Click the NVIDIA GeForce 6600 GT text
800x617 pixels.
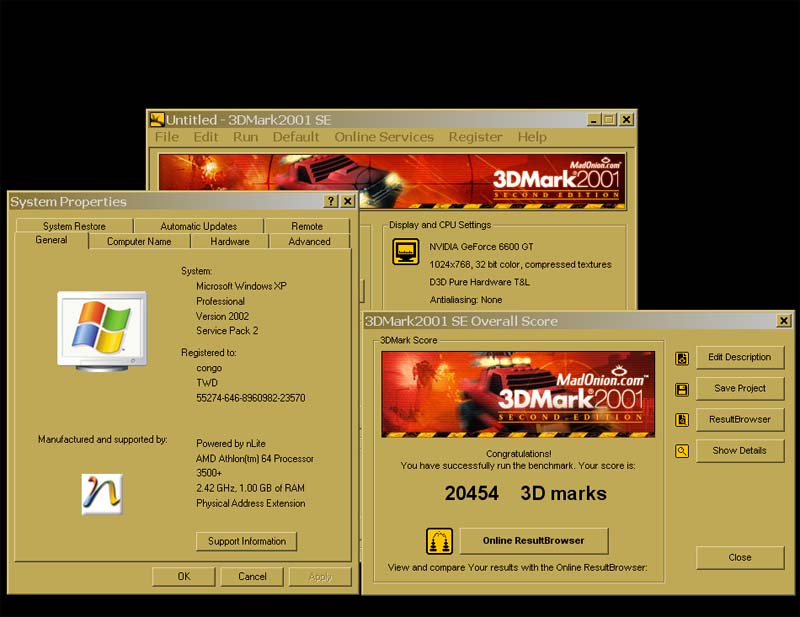click(x=481, y=247)
